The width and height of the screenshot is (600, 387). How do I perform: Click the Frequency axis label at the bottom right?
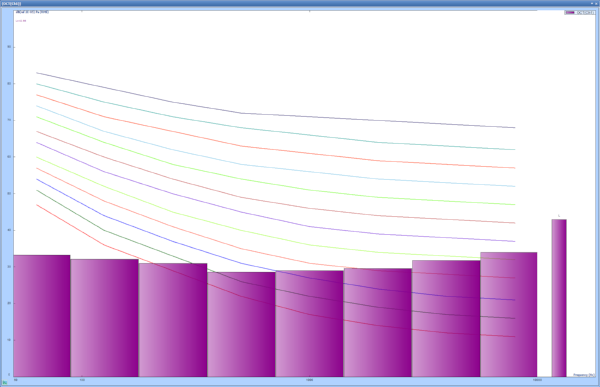tap(584, 375)
